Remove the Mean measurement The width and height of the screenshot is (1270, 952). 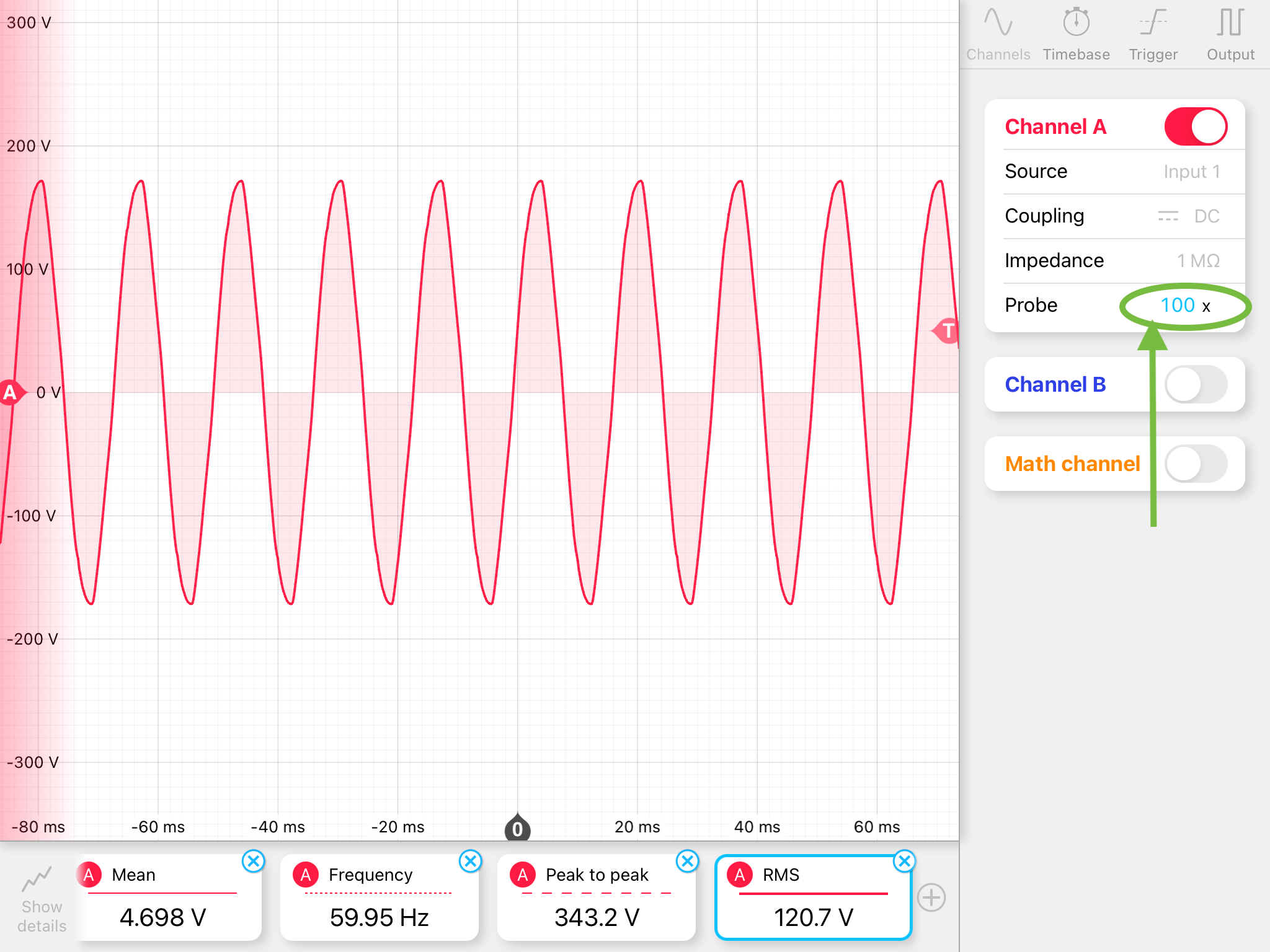tap(254, 861)
